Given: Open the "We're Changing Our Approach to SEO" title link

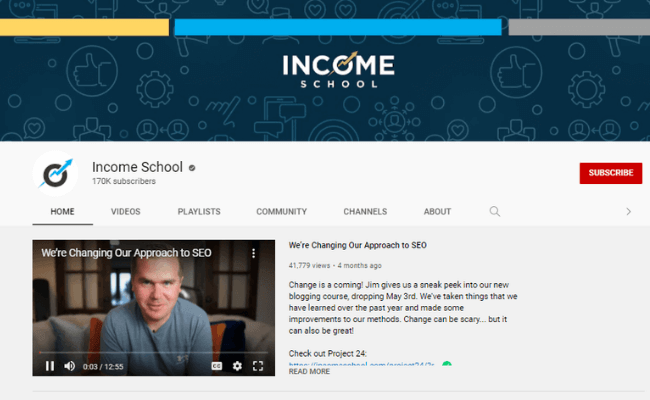Looking at the screenshot, I should [x=358, y=245].
